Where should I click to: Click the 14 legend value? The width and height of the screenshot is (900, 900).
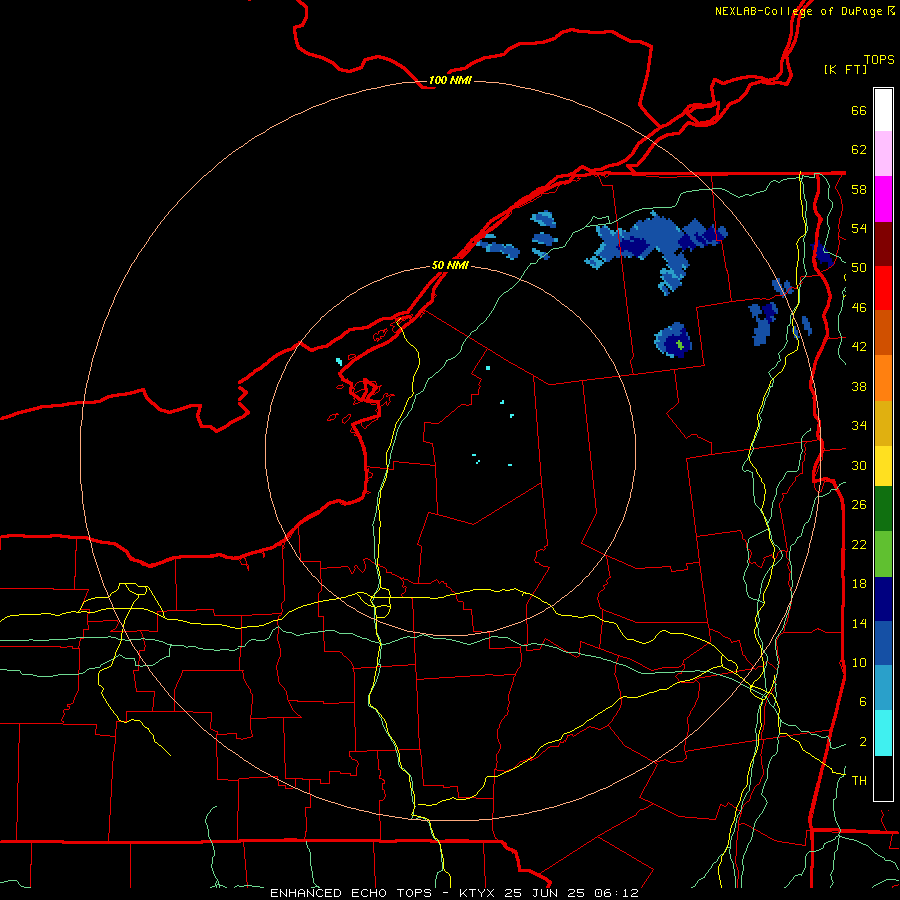(859, 623)
